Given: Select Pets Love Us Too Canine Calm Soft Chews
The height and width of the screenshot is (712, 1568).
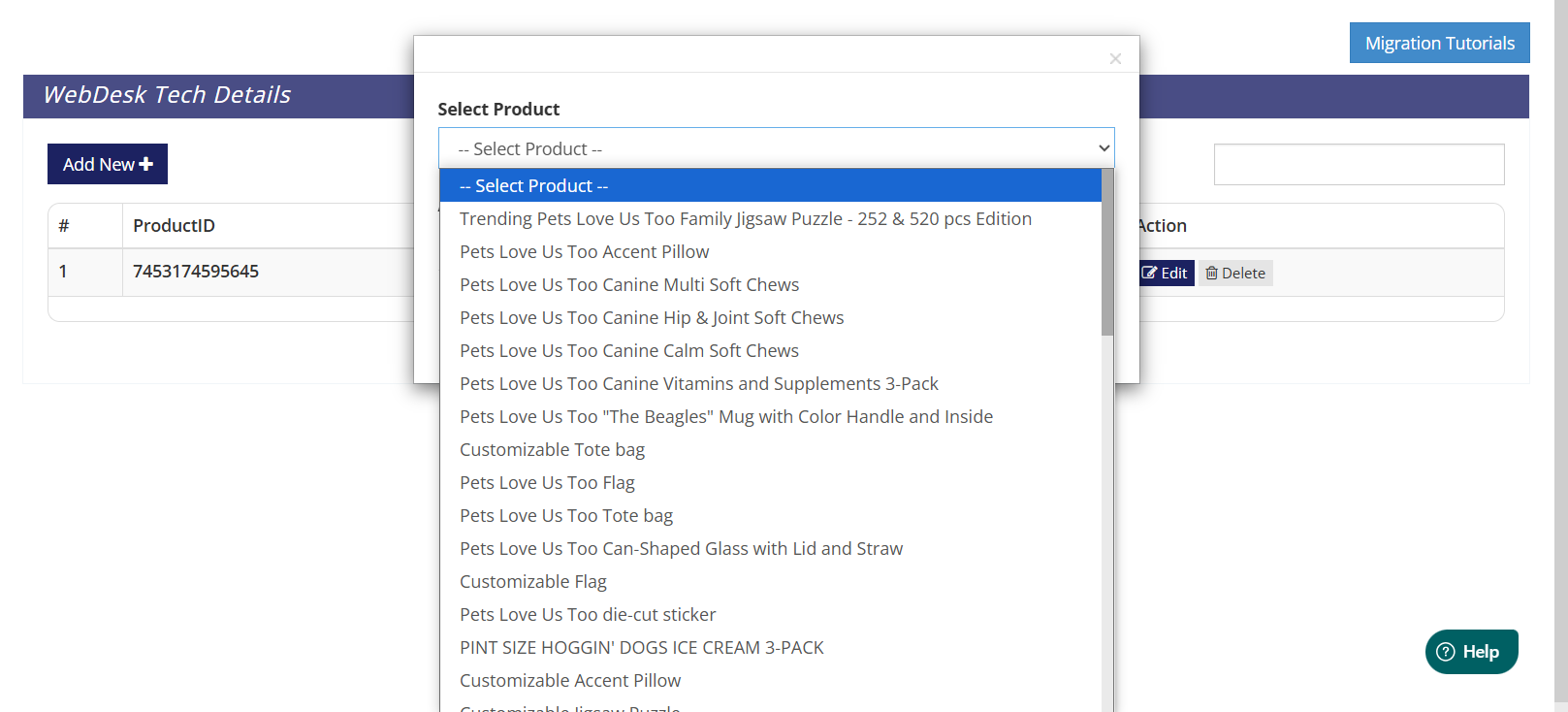Looking at the screenshot, I should tap(770, 350).
